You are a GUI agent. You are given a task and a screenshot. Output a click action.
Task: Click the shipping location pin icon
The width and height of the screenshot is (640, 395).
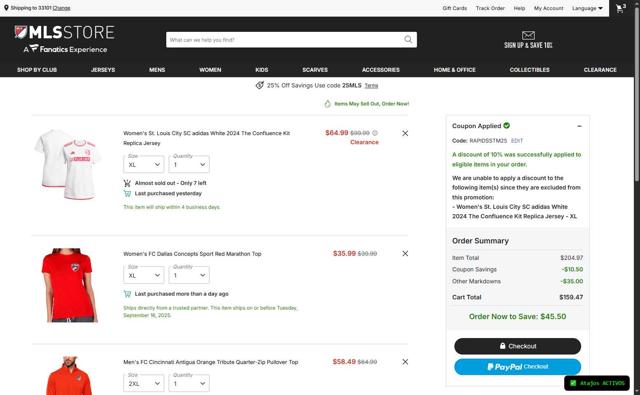coord(6,8)
